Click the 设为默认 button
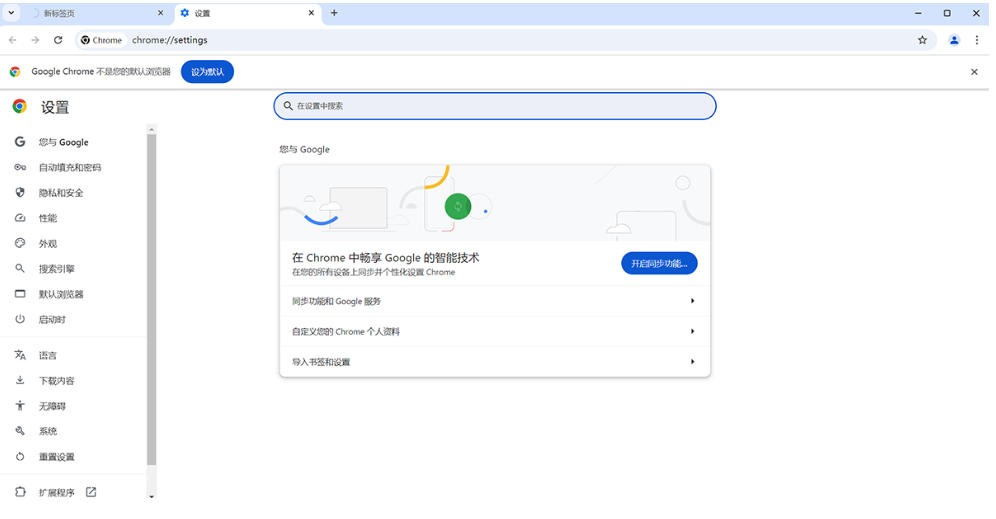Screen dimensions: 996x519 (207, 72)
